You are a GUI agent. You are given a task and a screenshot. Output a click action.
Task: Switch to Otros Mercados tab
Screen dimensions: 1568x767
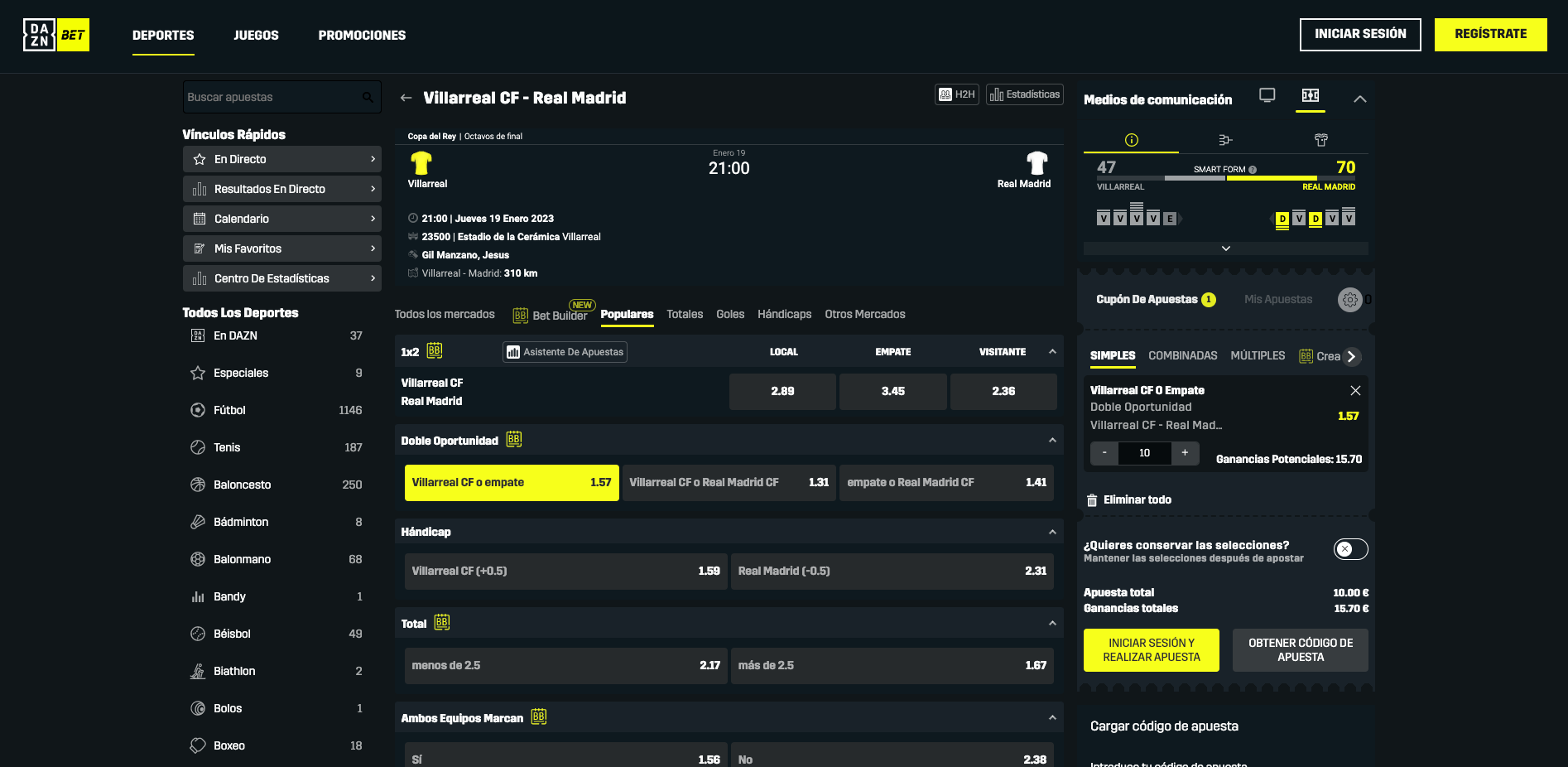pos(865,315)
